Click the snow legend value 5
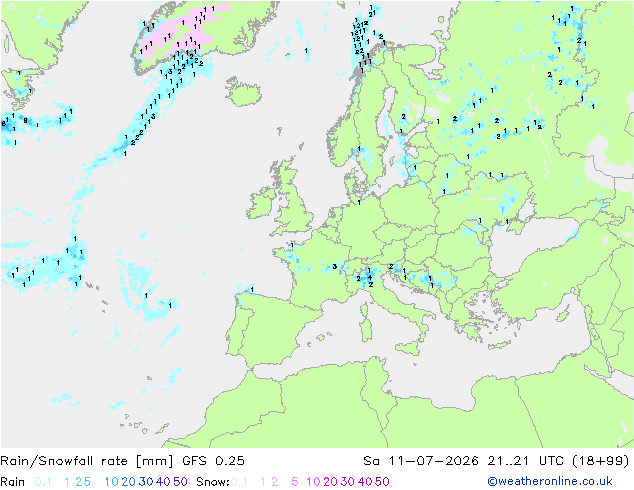The width and height of the screenshot is (634, 490). pyautogui.click(x=295, y=482)
